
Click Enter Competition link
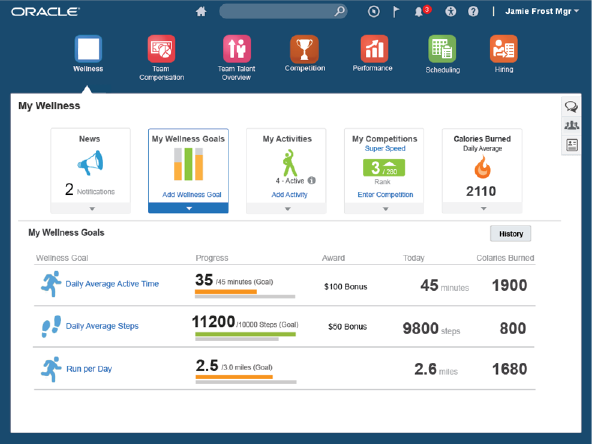click(385, 194)
